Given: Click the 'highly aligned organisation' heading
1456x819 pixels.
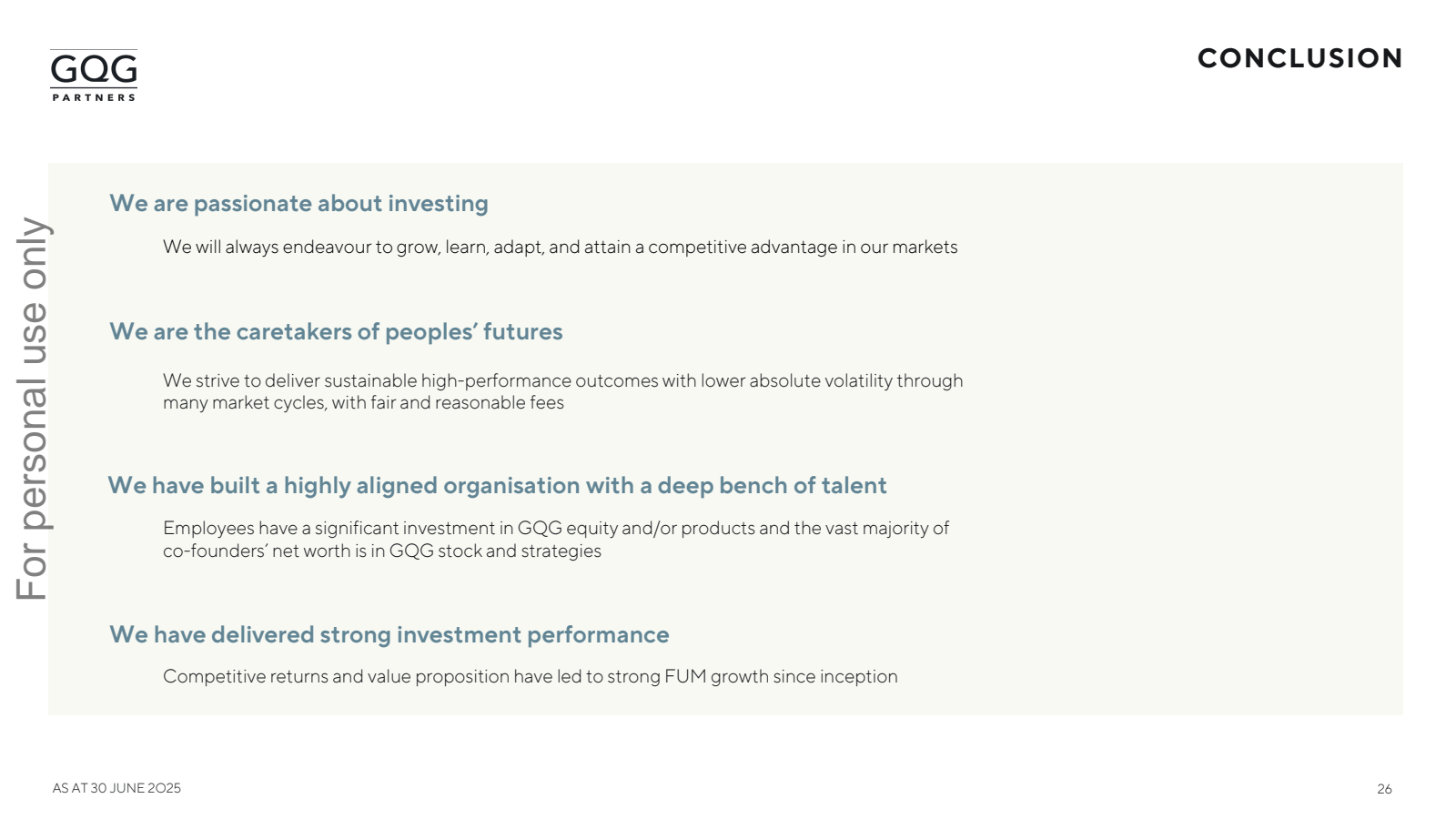Looking at the screenshot, I should coord(497,486).
